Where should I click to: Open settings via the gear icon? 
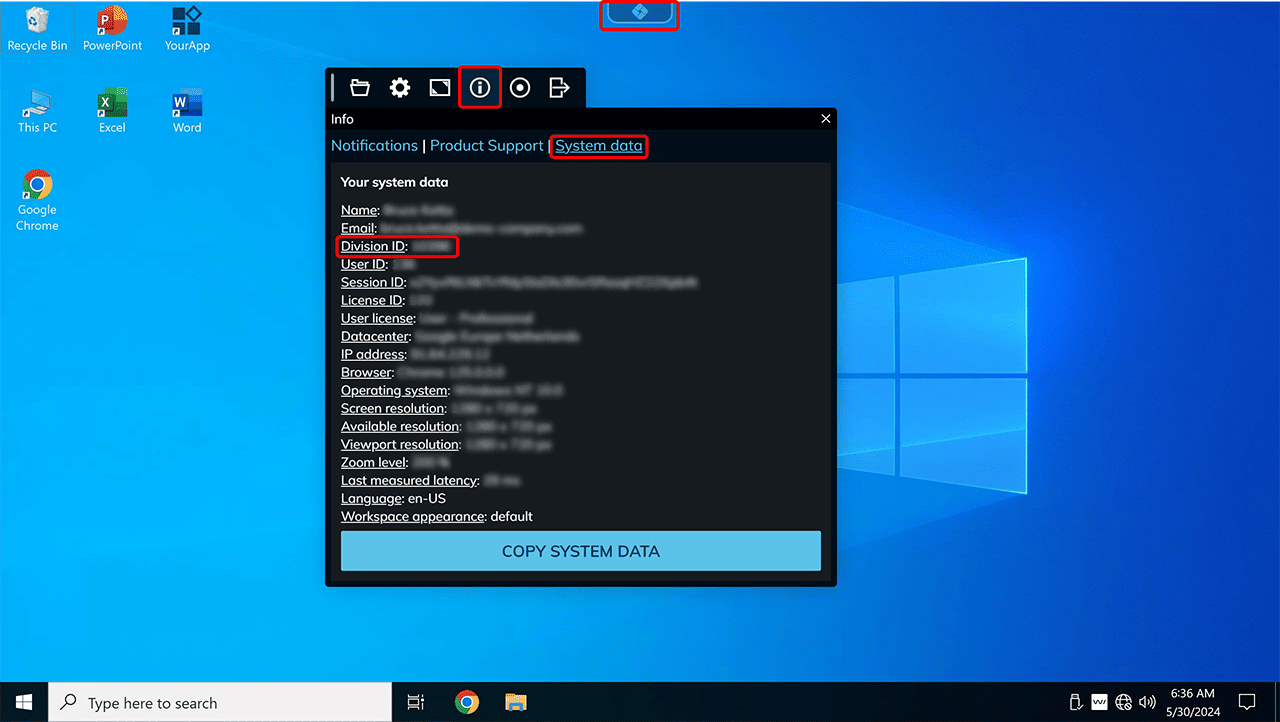tap(400, 88)
